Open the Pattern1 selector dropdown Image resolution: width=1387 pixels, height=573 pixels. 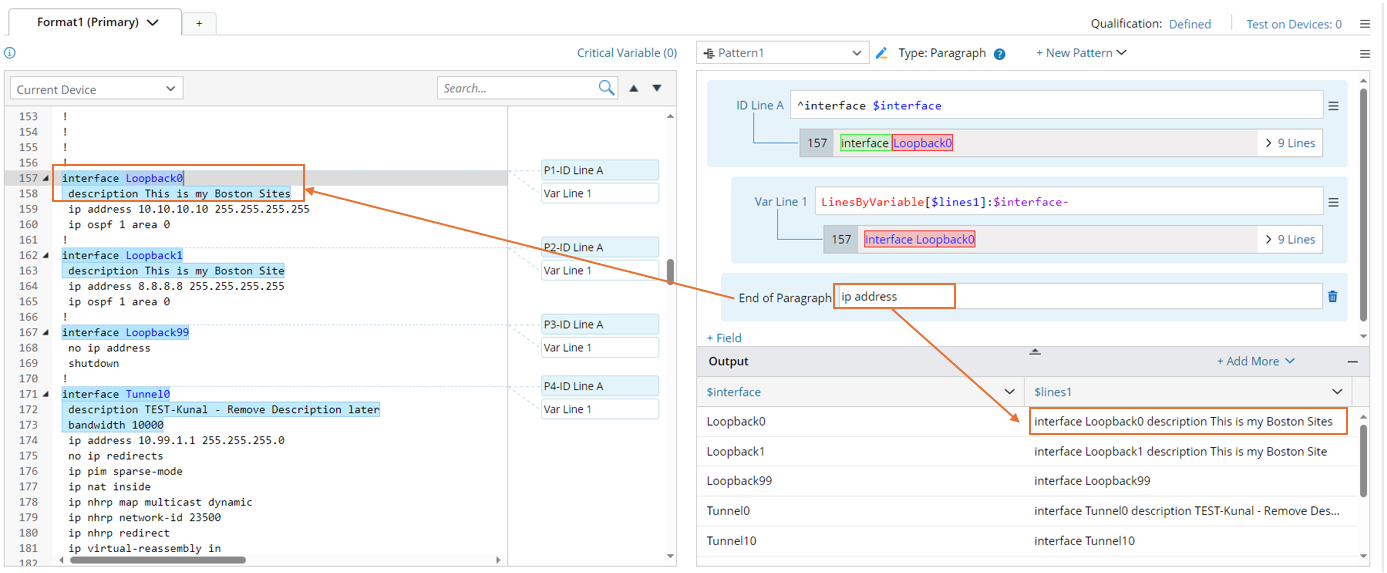[782, 53]
